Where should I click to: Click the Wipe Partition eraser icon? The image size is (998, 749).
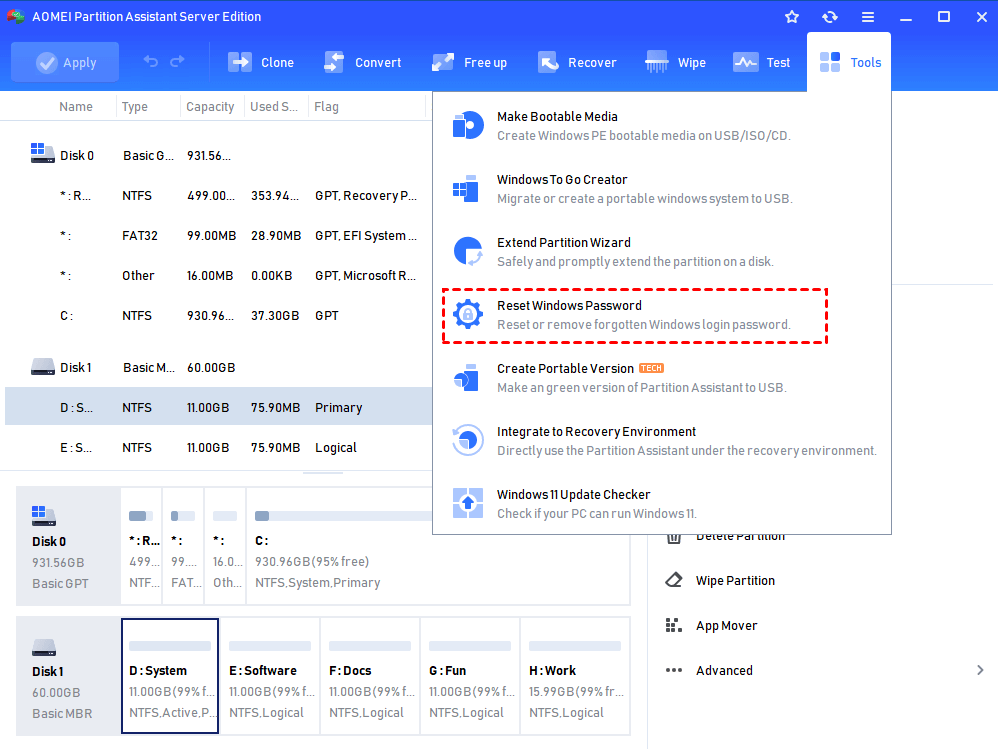tap(673, 580)
